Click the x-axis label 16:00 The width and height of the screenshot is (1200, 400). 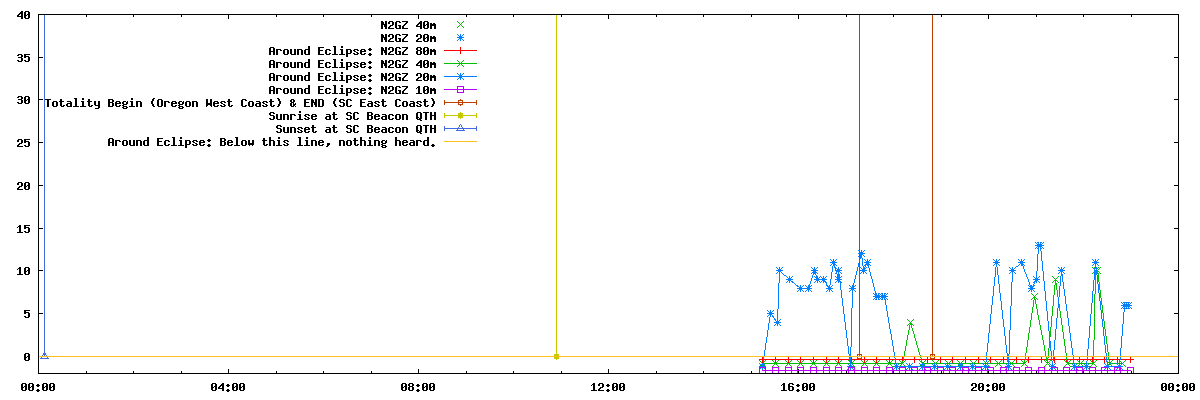pyautogui.click(x=798, y=387)
